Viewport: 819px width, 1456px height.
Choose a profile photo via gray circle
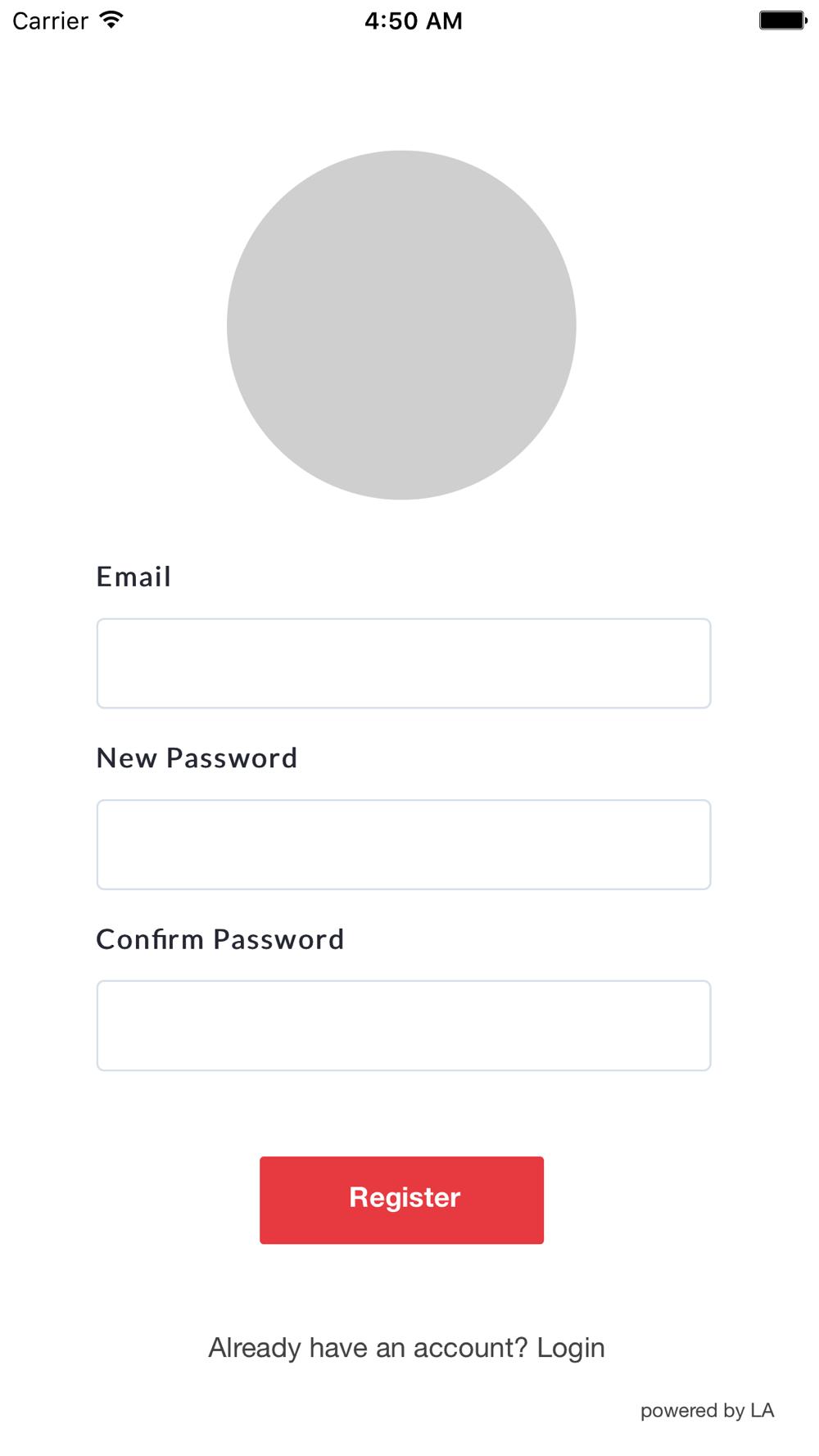[401, 325]
